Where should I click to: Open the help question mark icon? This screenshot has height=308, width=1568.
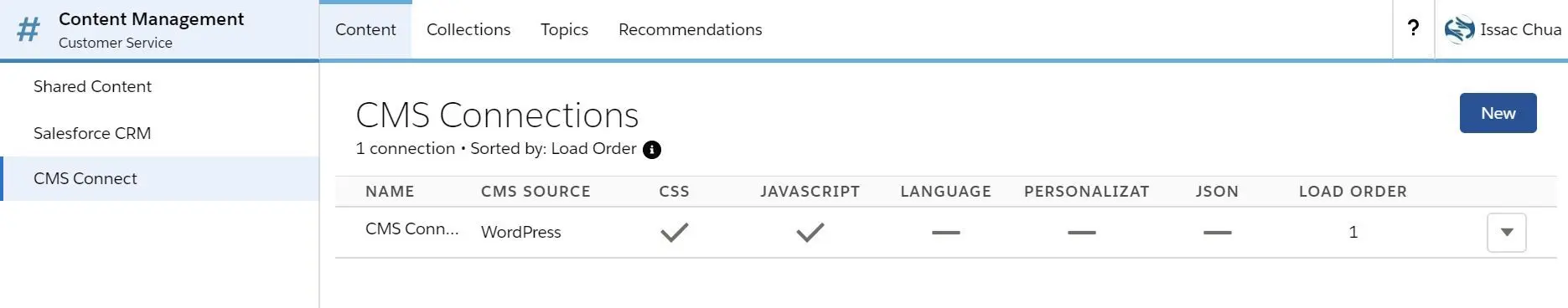point(1413,28)
